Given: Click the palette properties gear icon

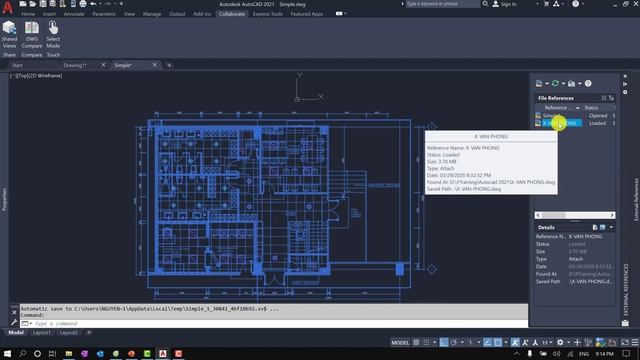Looking at the screenshot, I should (625, 92).
